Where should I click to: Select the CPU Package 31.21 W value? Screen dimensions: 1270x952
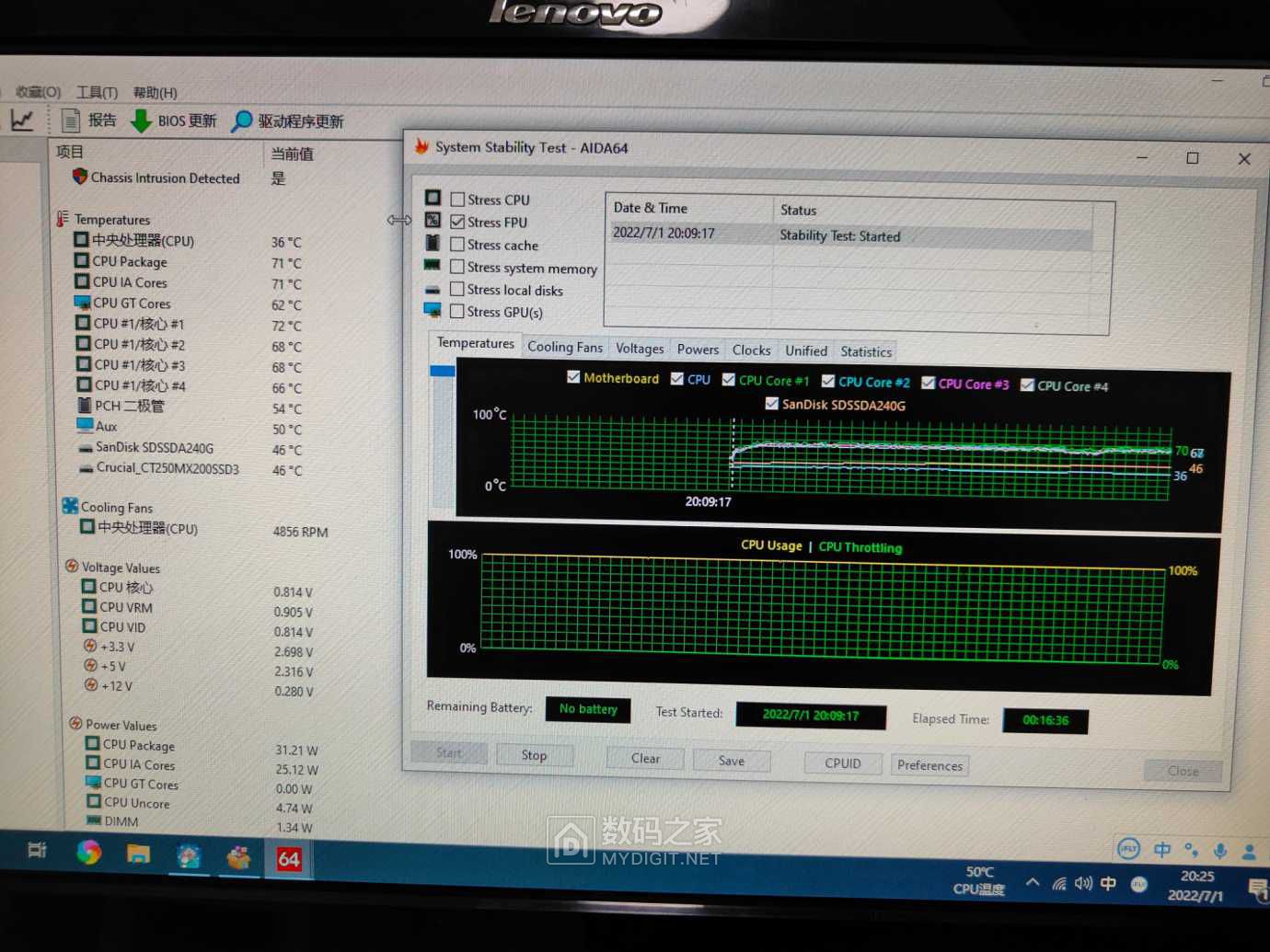click(296, 751)
